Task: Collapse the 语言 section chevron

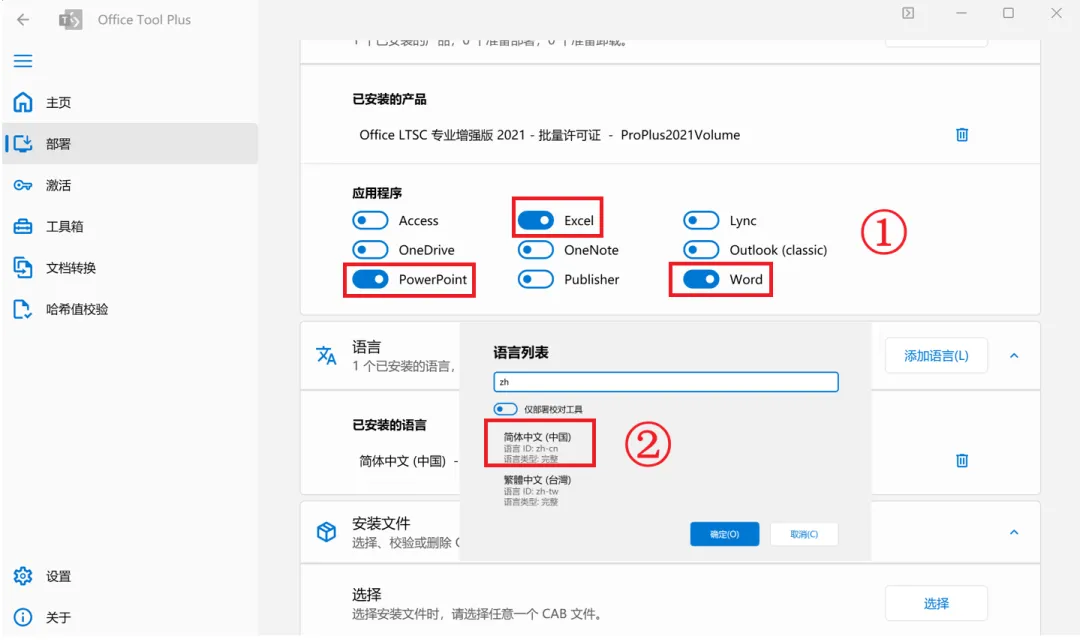Action: [x=1014, y=355]
